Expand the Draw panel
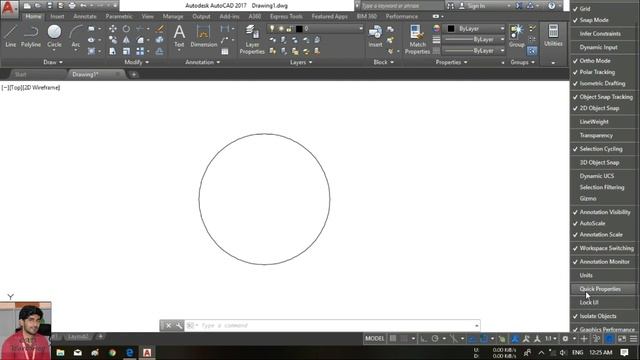This screenshot has width=640, height=360. click(x=53, y=62)
